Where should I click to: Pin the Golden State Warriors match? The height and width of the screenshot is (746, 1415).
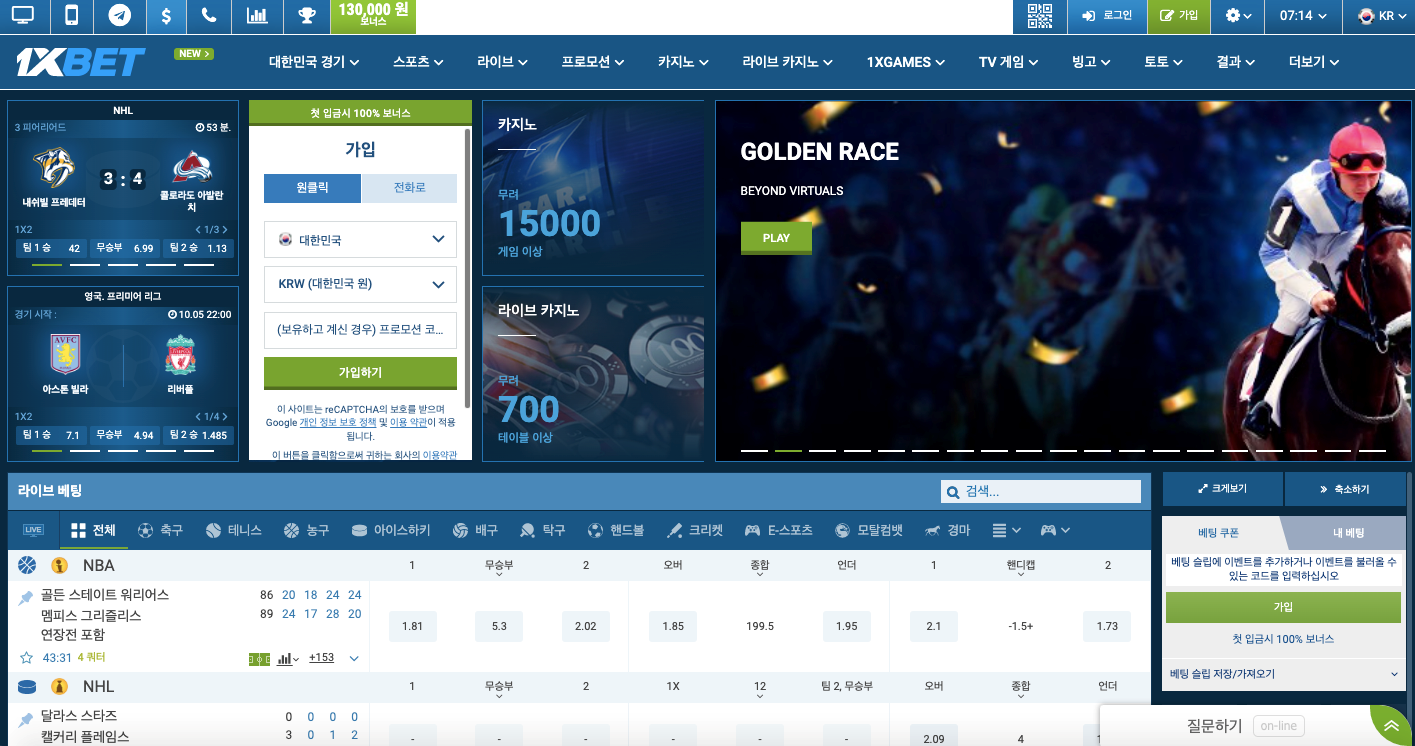[x=26, y=597]
